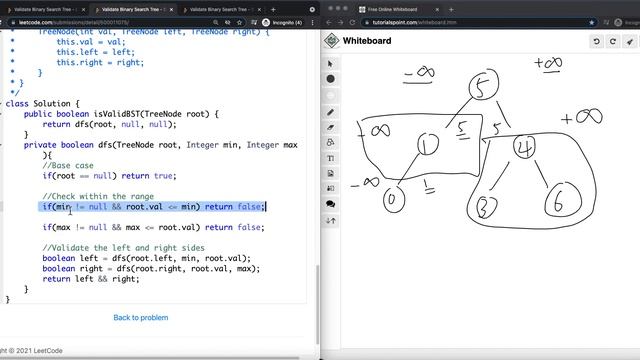Close the first Validate Binary Search Tree tab
The image size is (640, 360).
click(x=83, y=9)
